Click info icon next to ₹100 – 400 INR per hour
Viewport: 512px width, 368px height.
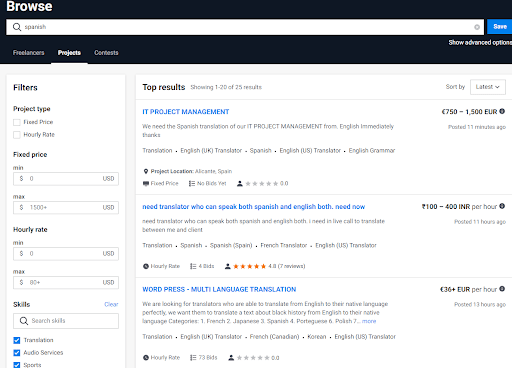(x=502, y=206)
